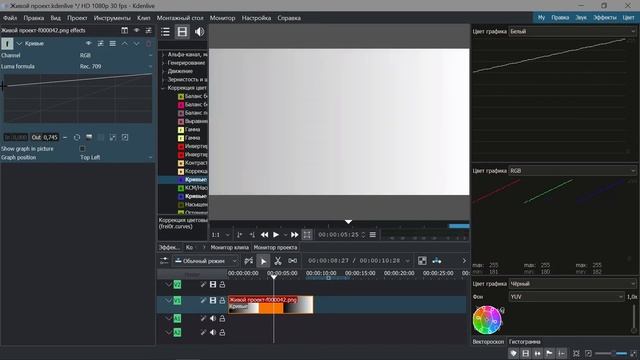This screenshot has height=360, width=640.
Task: Rewind the monitor playback
Action: click(264, 235)
